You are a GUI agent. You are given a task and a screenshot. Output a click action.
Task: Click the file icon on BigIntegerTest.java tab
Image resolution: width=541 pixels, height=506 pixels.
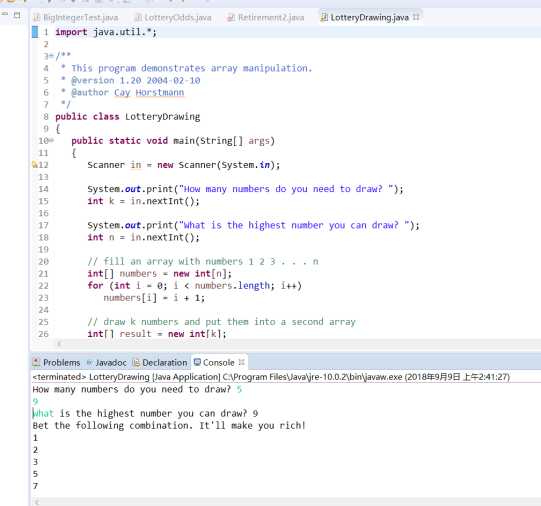tap(37, 17)
